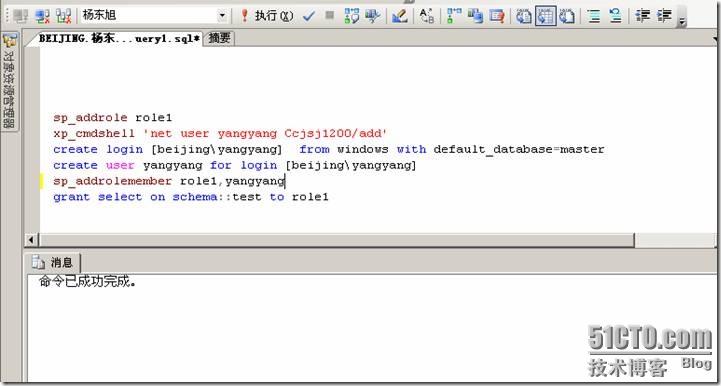Switch output to Results to Grid
The image size is (721, 386).
[x=545, y=16]
